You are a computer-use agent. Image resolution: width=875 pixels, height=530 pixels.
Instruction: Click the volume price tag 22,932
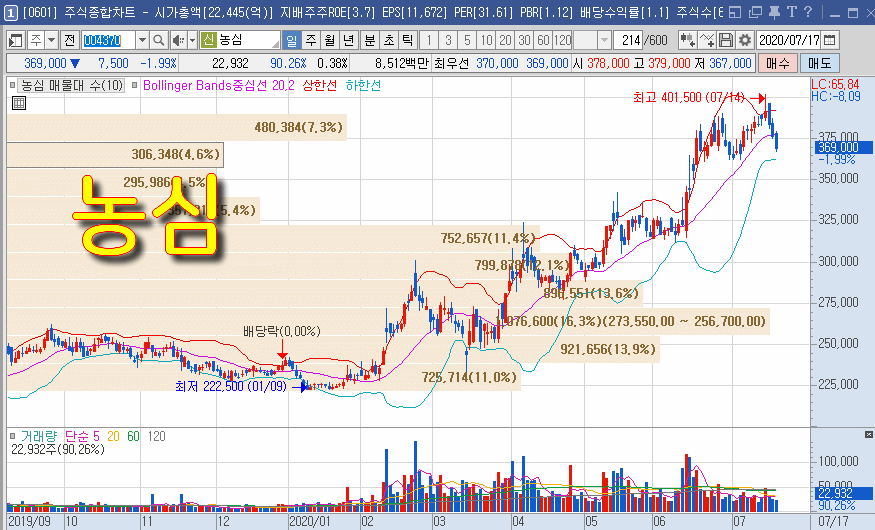pyautogui.click(x=842, y=493)
